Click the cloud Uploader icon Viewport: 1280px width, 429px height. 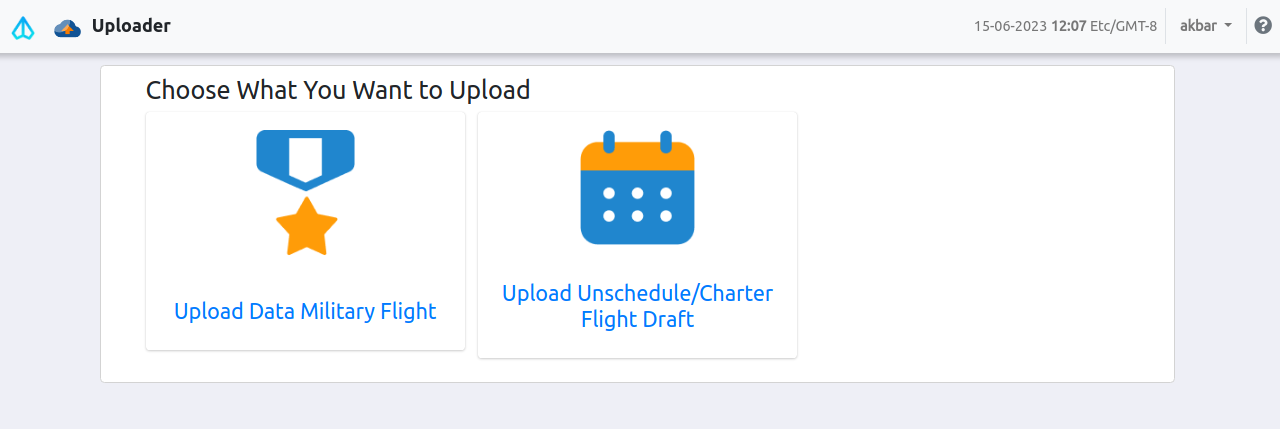[67, 27]
